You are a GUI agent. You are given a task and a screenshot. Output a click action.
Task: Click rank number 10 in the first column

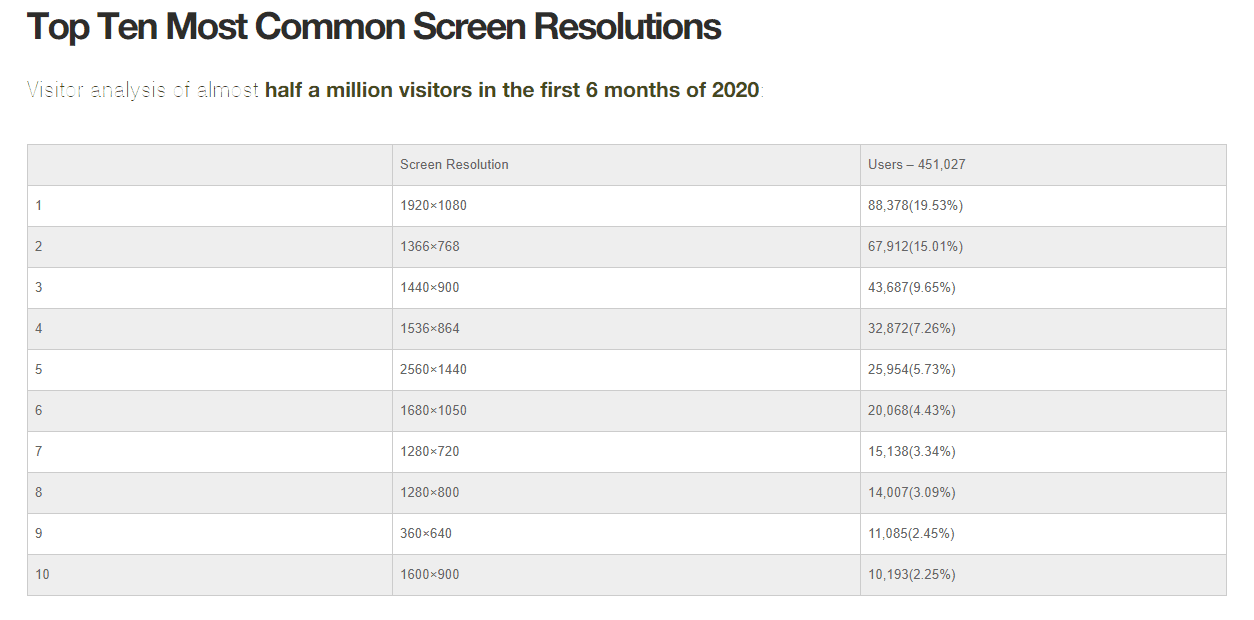pyautogui.click(x=41, y=575)
